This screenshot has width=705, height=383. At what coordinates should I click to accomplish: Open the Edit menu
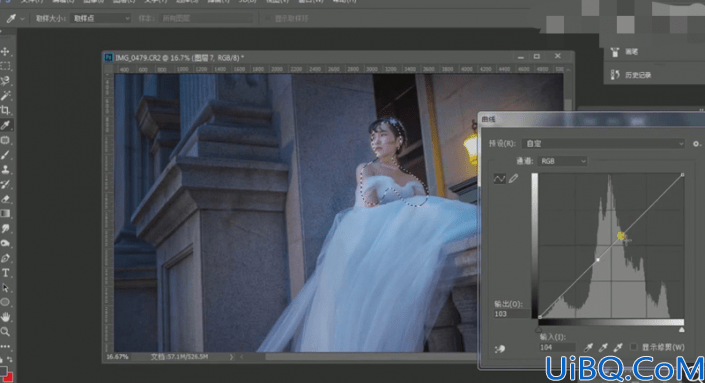point(62,1)
